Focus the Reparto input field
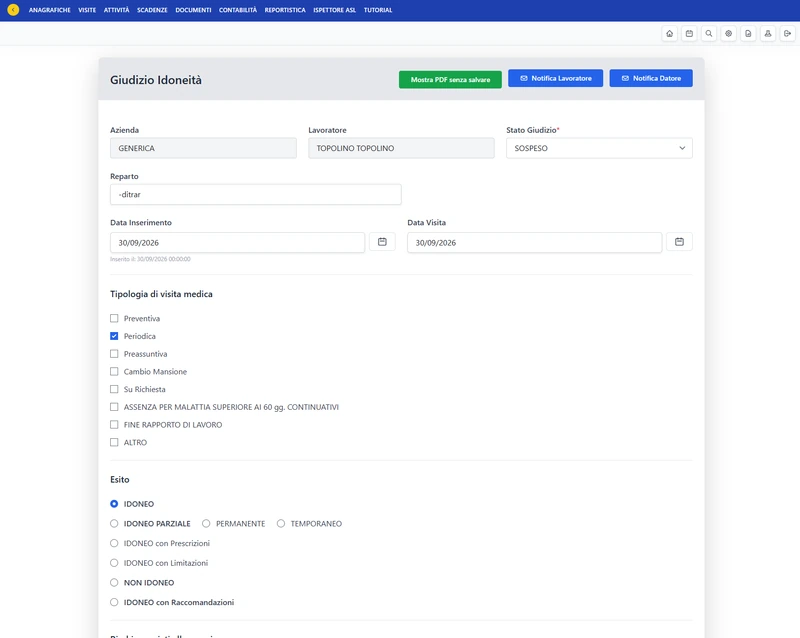The height and width of the screenshot is (638, 800). point(256,194)
